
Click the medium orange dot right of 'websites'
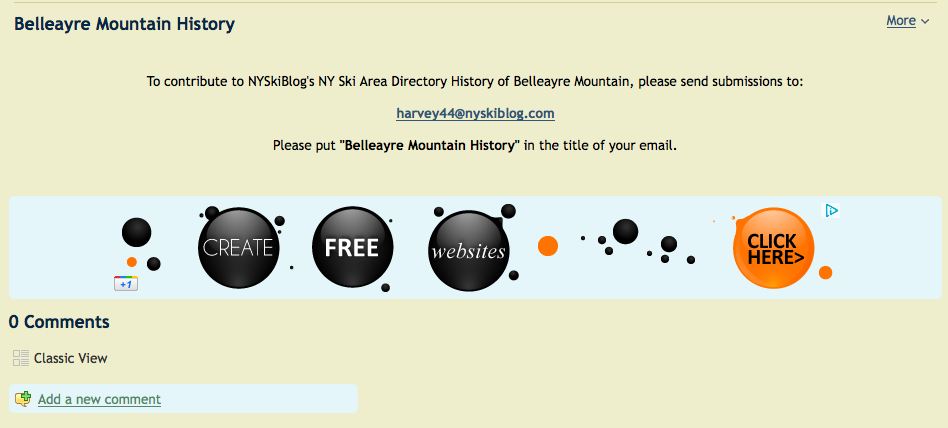pos(548,246)
